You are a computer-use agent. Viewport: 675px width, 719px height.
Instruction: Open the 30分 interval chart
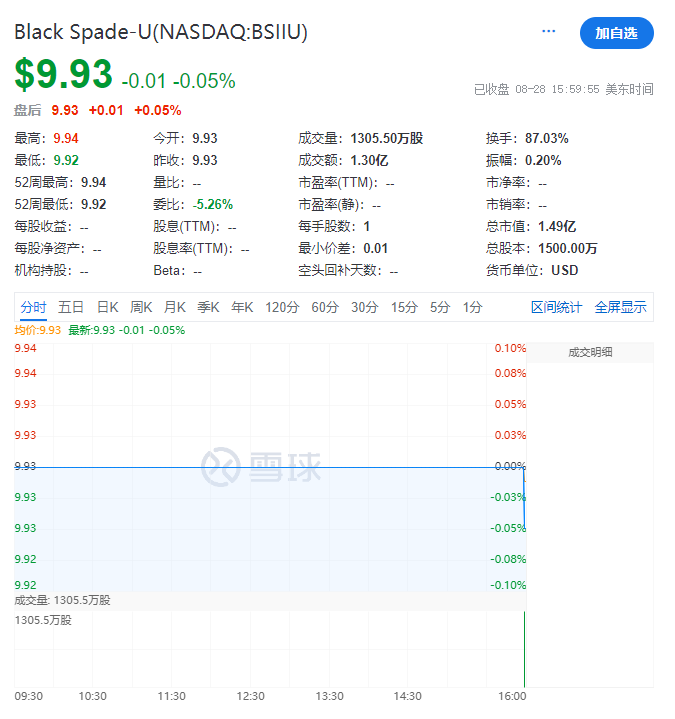(x=364, y=307)
